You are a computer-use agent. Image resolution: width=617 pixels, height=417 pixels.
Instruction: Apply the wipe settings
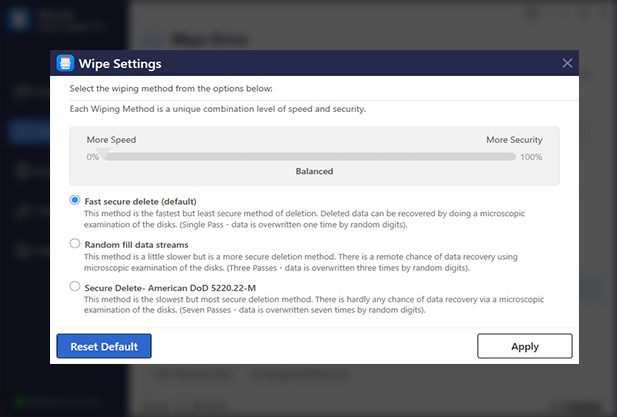tap(525, 346)
